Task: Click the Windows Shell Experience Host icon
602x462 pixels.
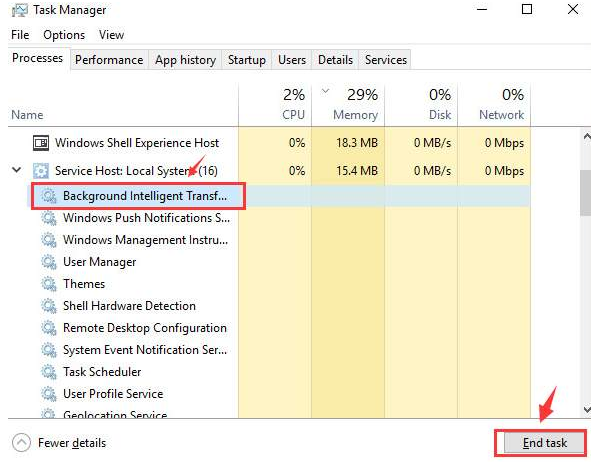Action: (x=41, y=143)
